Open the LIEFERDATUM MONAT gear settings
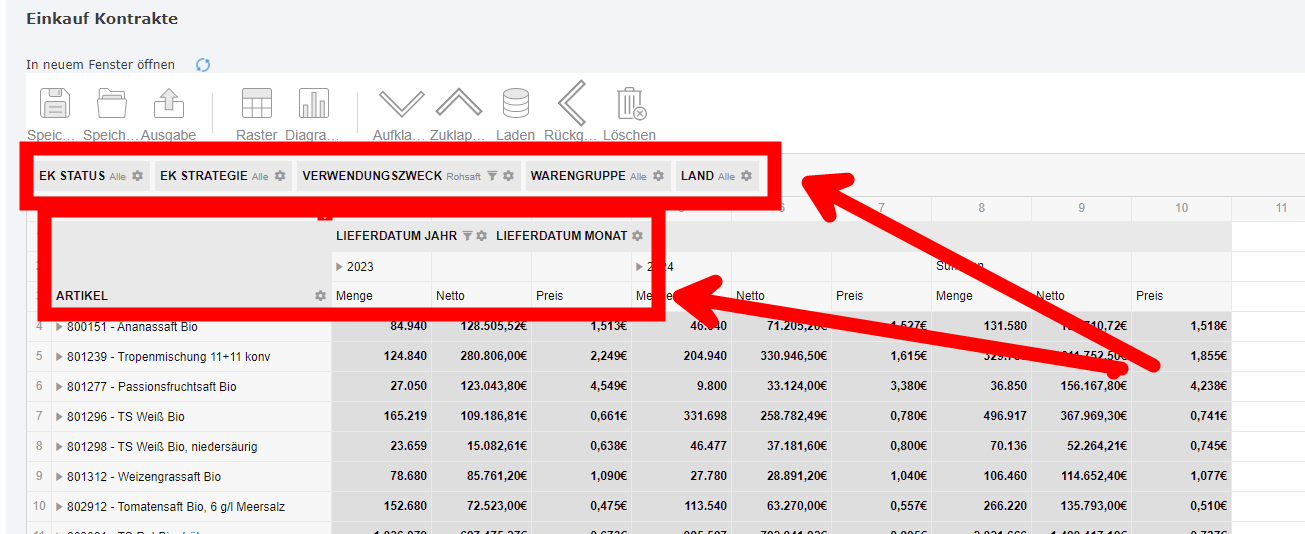Screen dimensions: 1305x534 (637, 236)
